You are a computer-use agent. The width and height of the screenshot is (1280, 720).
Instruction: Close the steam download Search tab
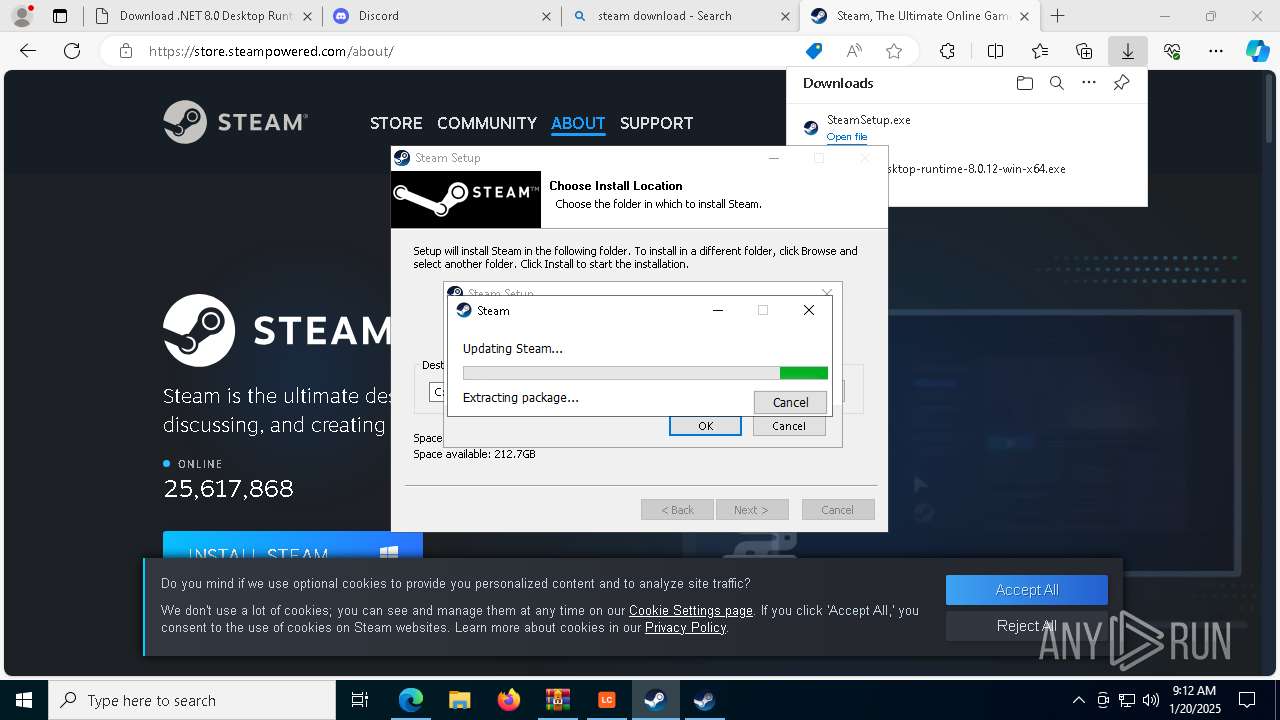785,16
